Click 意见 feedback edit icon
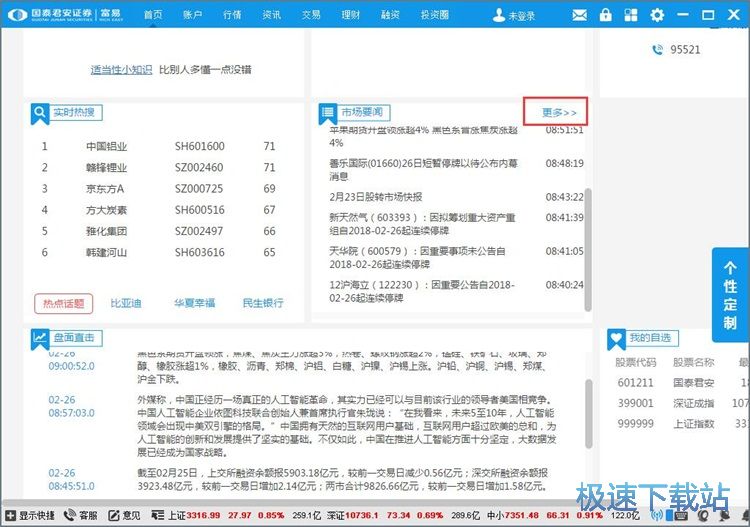750x527 pixels. tap(114, 515)
